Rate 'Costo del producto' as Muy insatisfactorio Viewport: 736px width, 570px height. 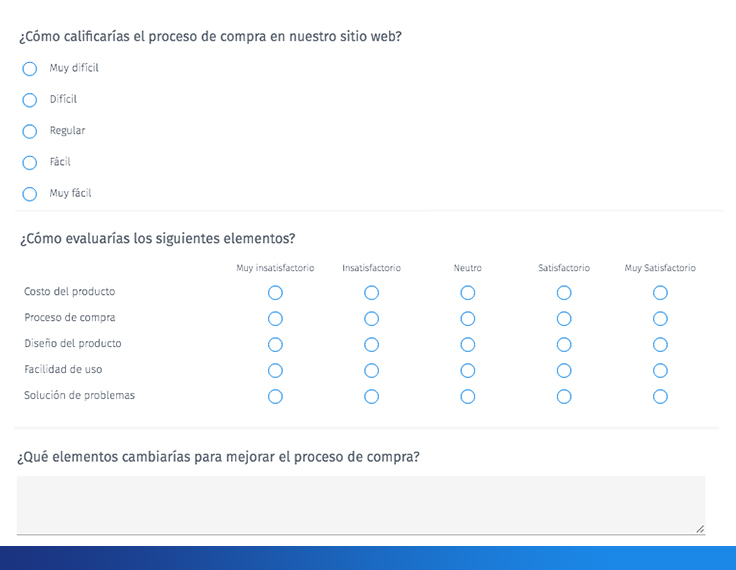275,293
